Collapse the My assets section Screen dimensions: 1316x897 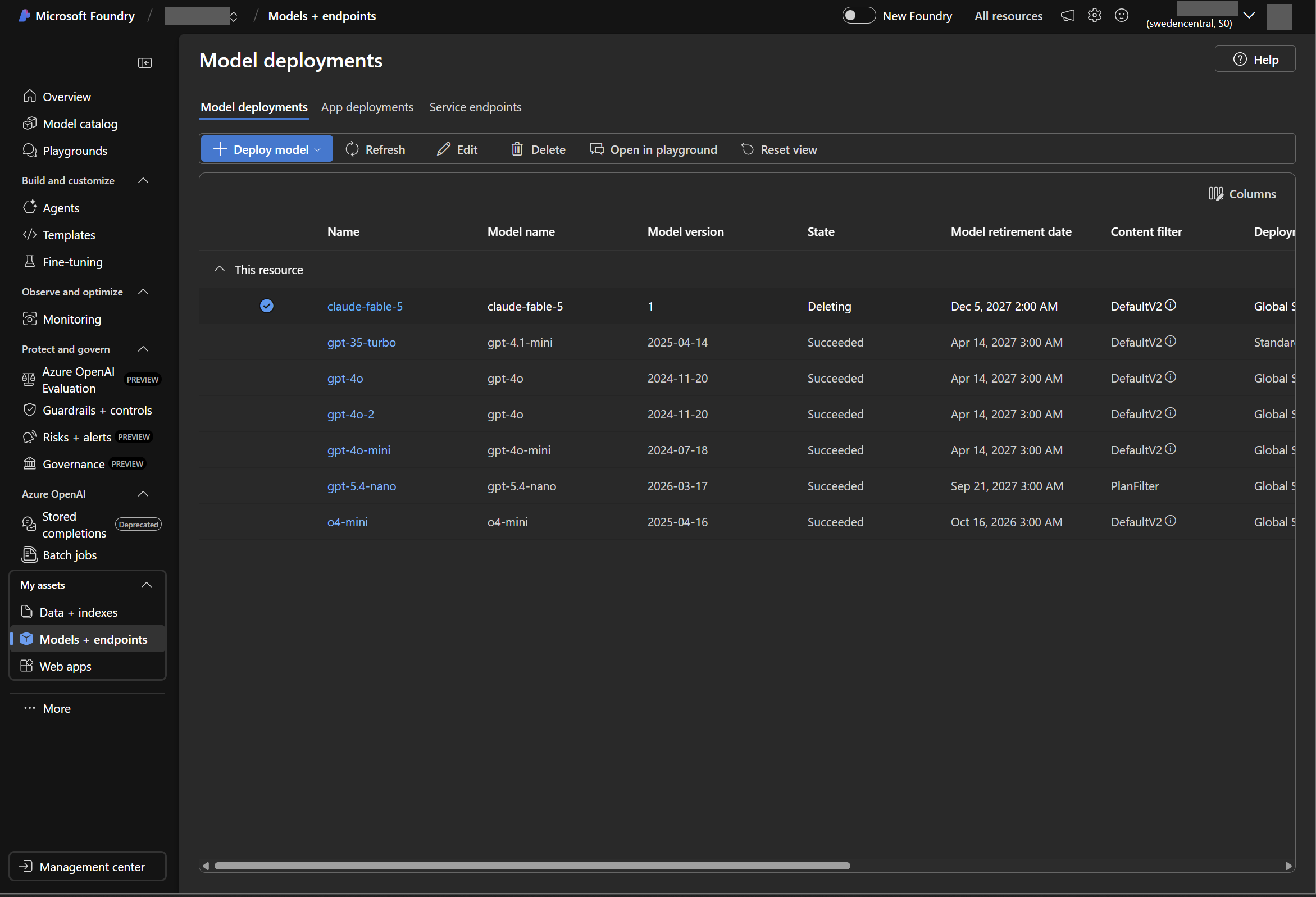click(x=147, y=585)
